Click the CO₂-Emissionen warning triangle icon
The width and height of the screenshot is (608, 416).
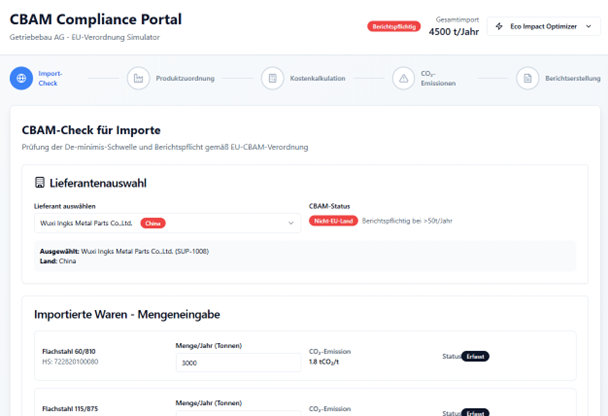403,78
